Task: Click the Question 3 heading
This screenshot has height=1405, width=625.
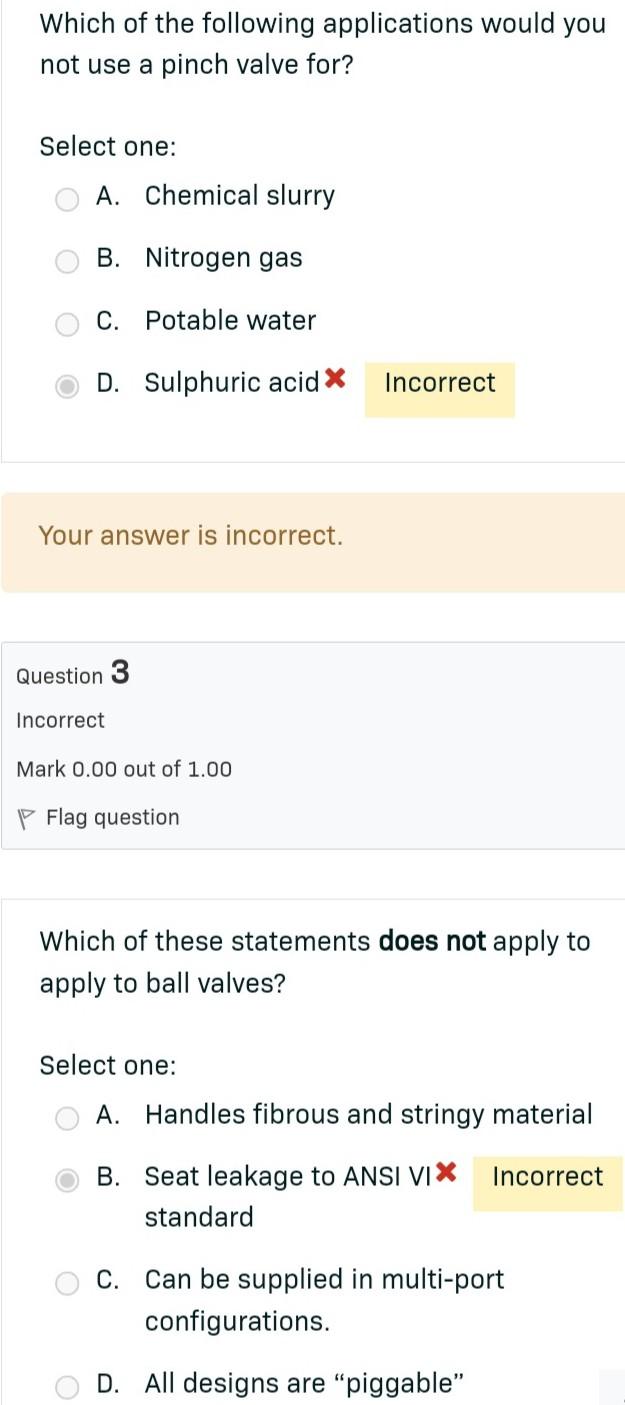Action: [73, 675]
